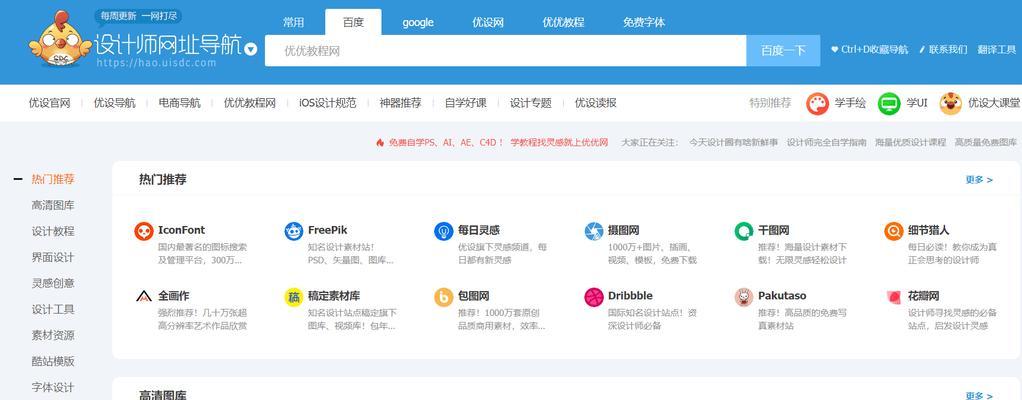Open the 海量优质设计课程 link
This screenshot has width=1022, height=400.
[911, 143]
